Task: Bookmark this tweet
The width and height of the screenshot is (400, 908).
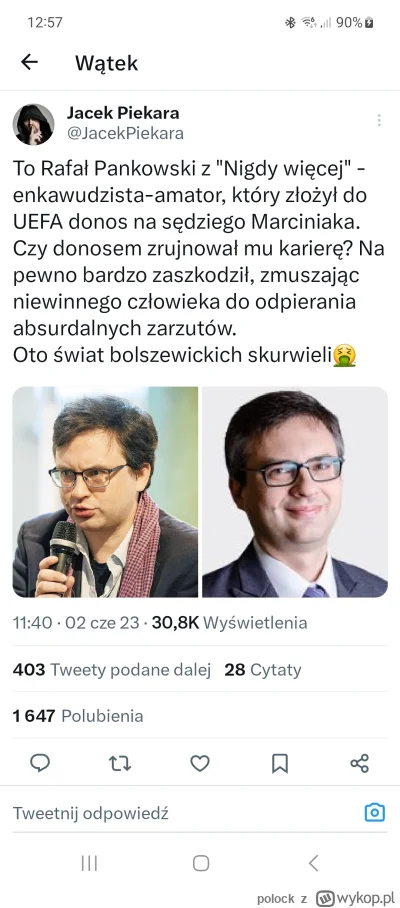Action: [x=280, y=763]
